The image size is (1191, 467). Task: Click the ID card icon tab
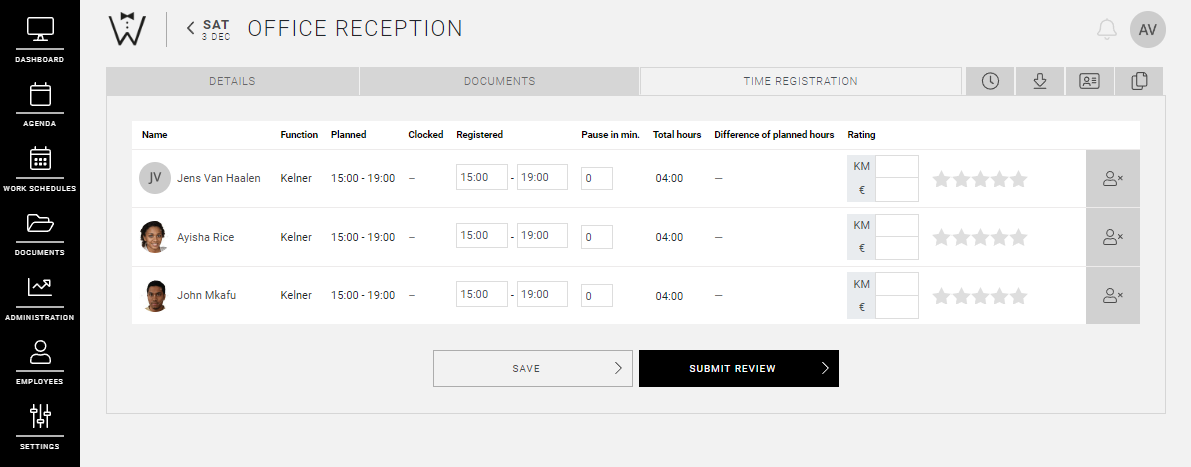pos(1090,82)
